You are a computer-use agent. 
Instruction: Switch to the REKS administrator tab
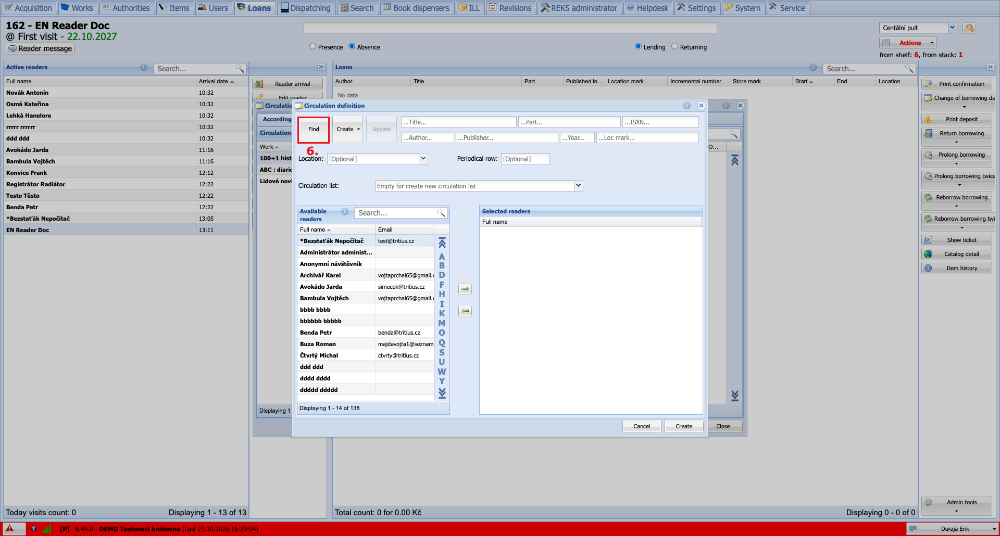580,8
